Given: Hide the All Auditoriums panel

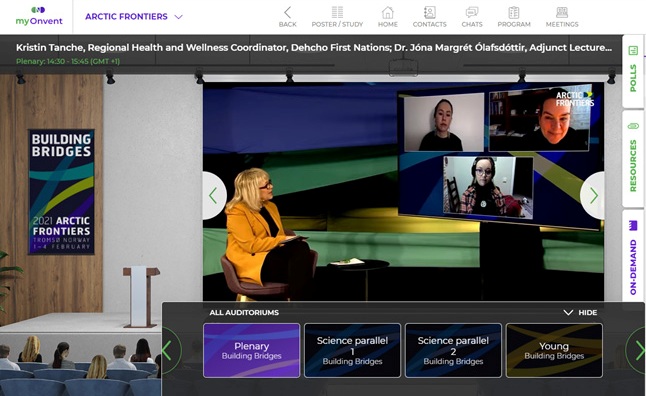Looking at the screenshot, I should pyautogui.click(x=580, y=312).
